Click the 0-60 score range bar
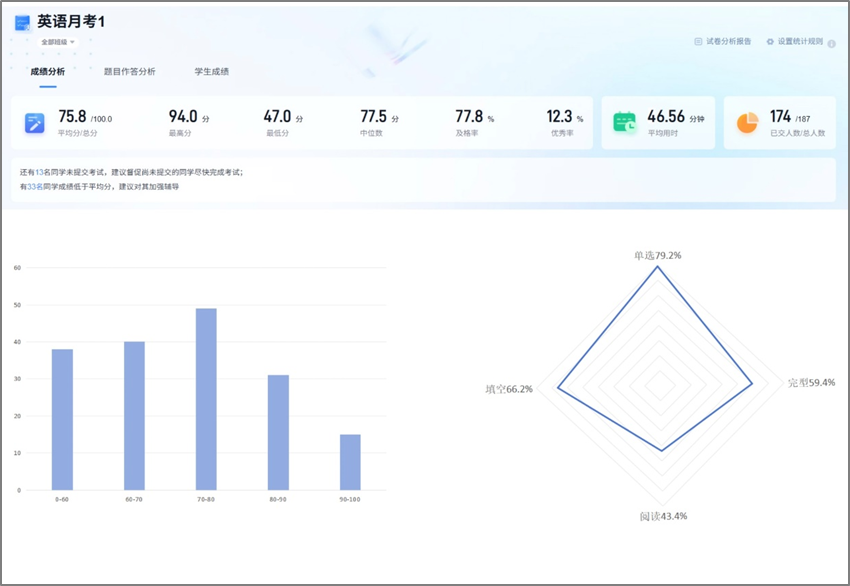The width and height of the screenshot is (850, 586). [x=62, y=419]
